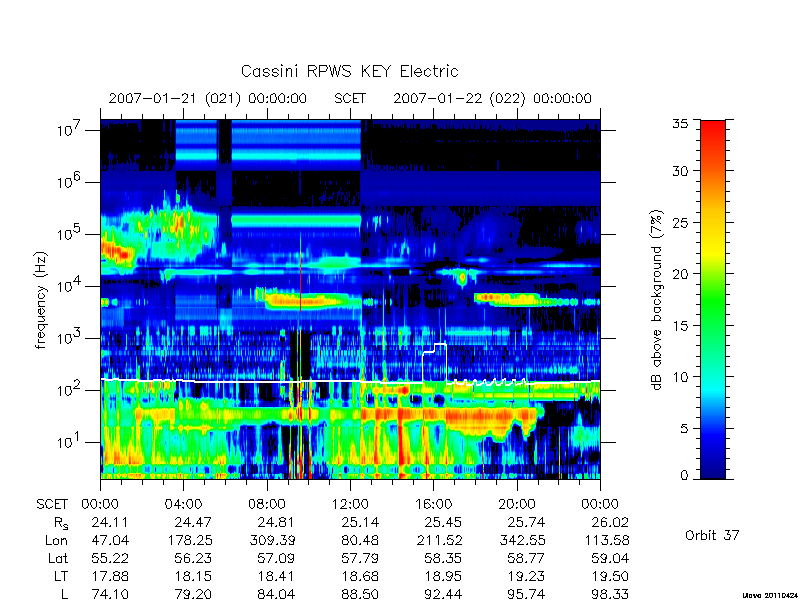Click the orange emission band near 5 kHz at 09:00
The width and height of the screenshot is (800, 600).
coord(304,301)
